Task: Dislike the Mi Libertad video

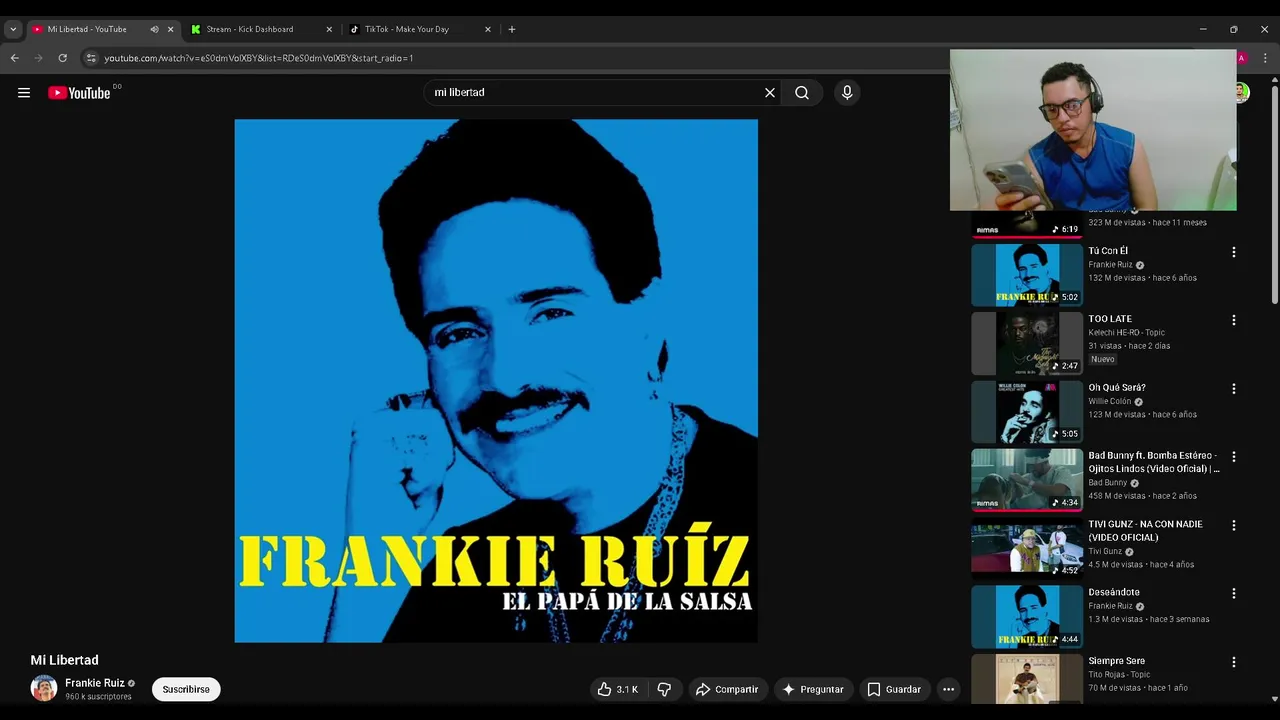Action: click(664, 689)
